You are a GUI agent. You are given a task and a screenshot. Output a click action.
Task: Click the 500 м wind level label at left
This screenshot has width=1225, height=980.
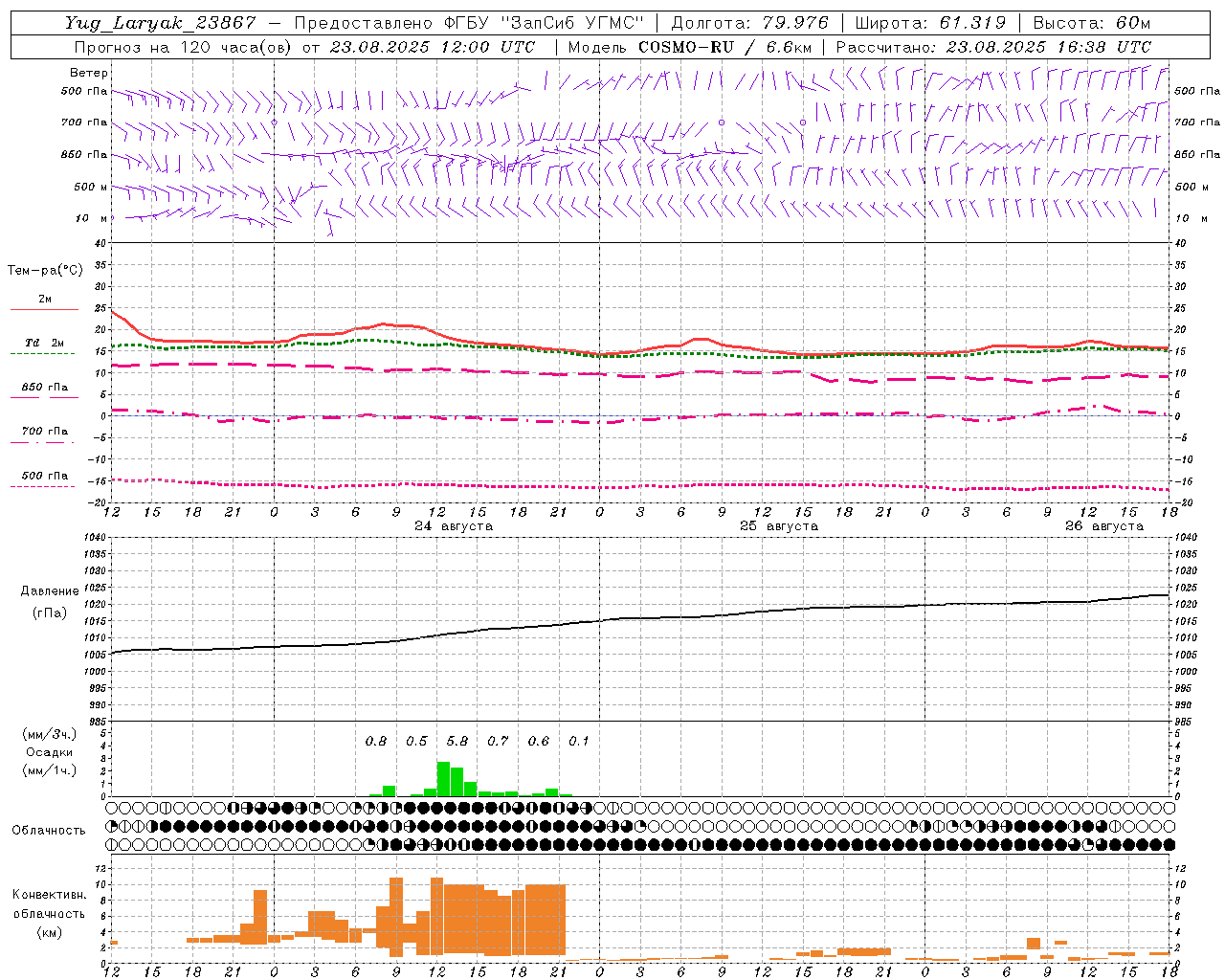[91, 187]
